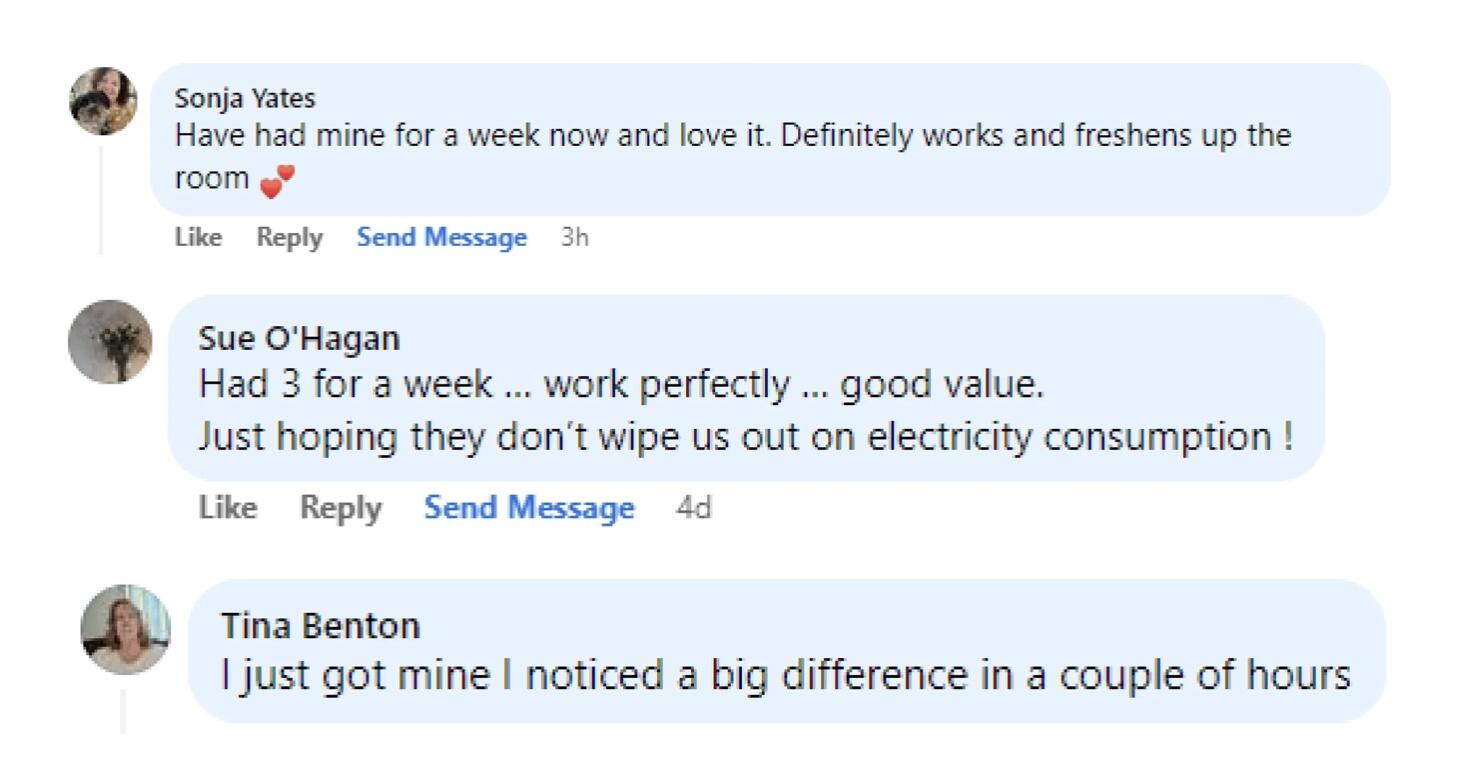Open Sue O'Hagan's profile picture

click(110, 341)
